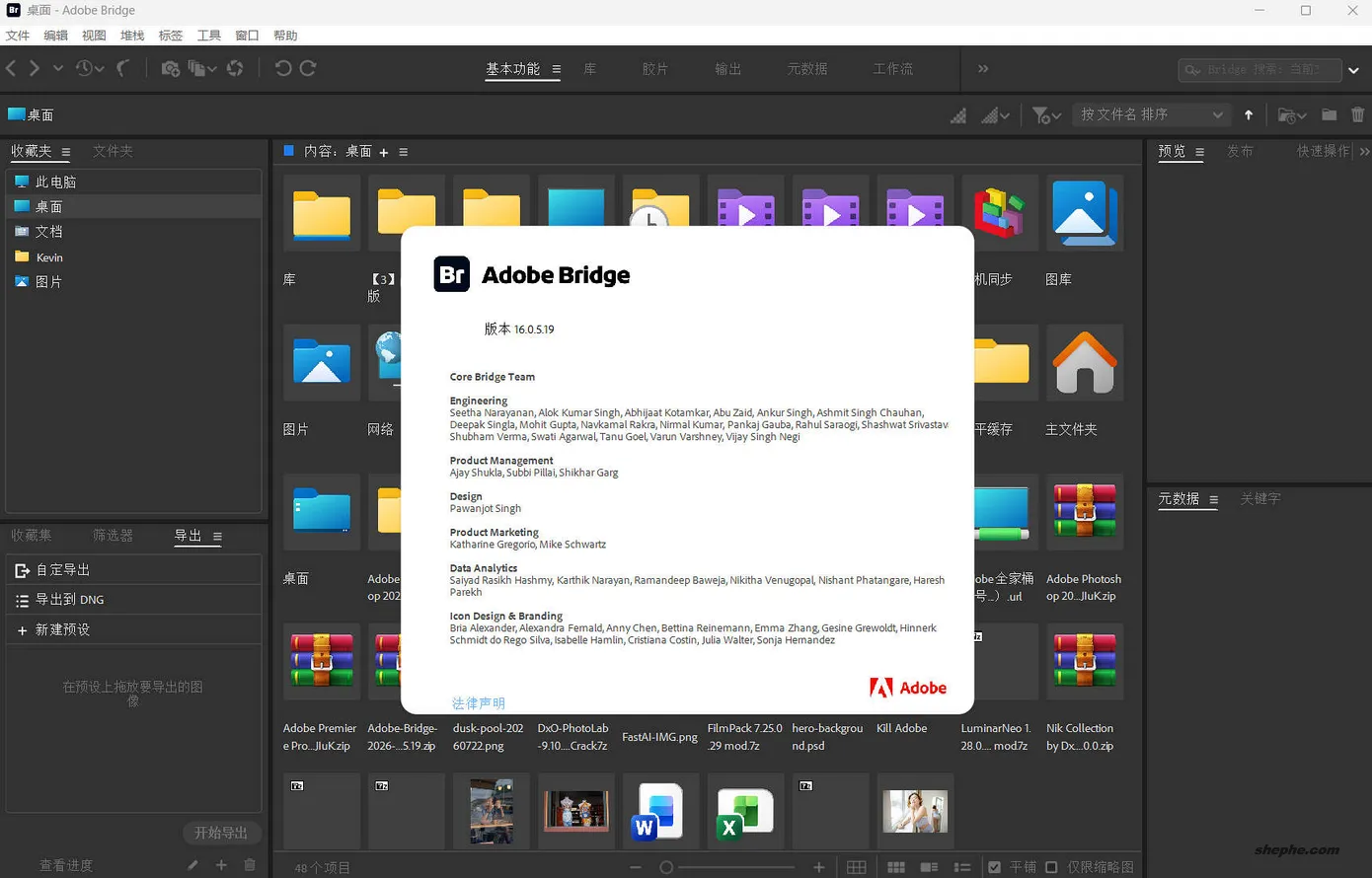Switch to 库 workspace tab
Screen dimensions: 1372x878
590,69
